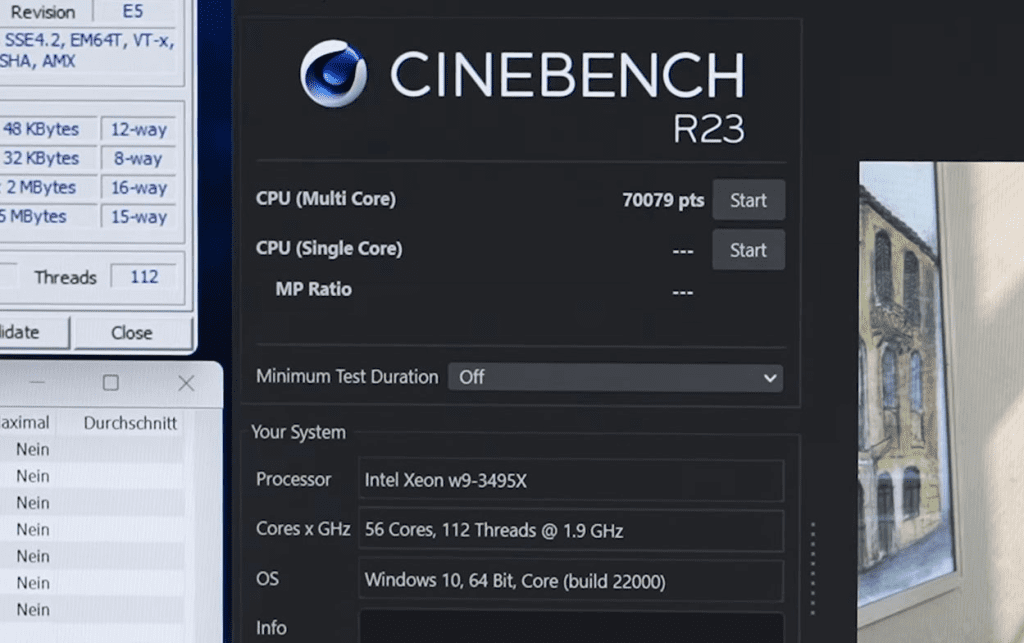Viewport: 1024px width, 643px height.
Task: Click the Revision value E5 in CPU-Z
Action: pos(133,11)
